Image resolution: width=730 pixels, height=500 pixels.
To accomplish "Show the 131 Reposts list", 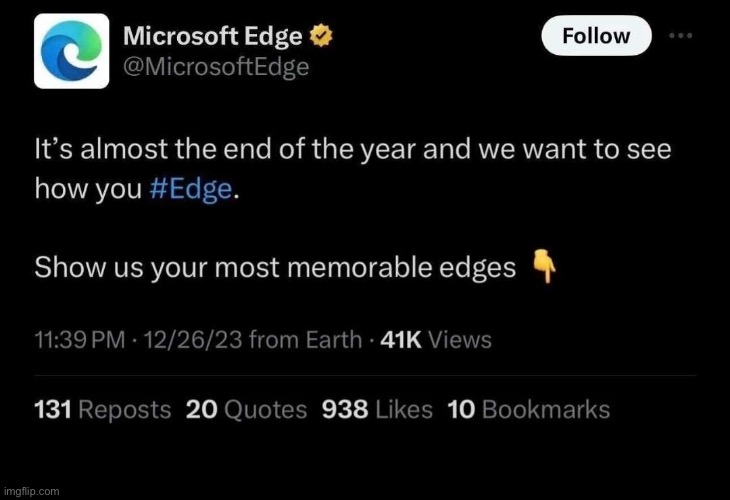I will (x=103, y=410).
